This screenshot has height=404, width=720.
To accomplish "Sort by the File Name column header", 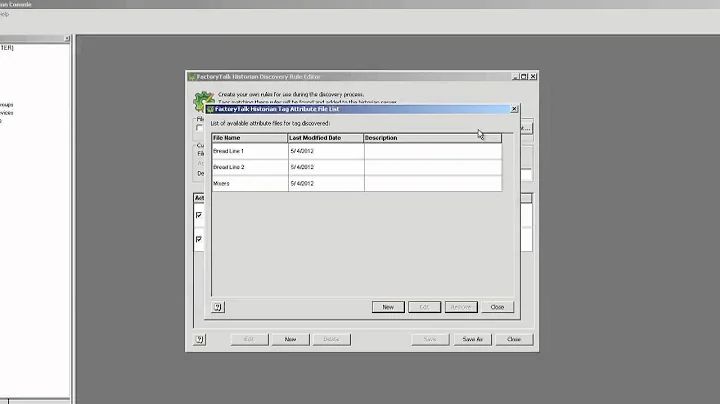I will (249, 138).
